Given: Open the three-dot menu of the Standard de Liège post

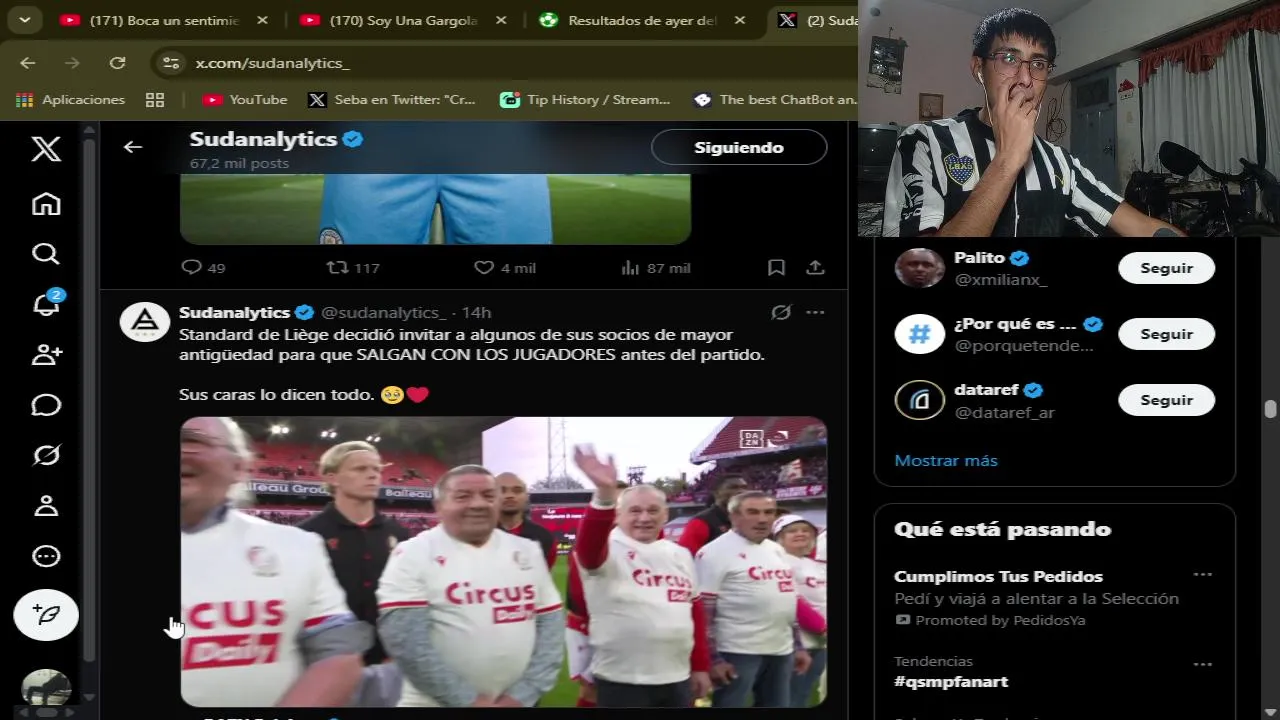Looking at the screenshot, I should (x=815, y=312).
